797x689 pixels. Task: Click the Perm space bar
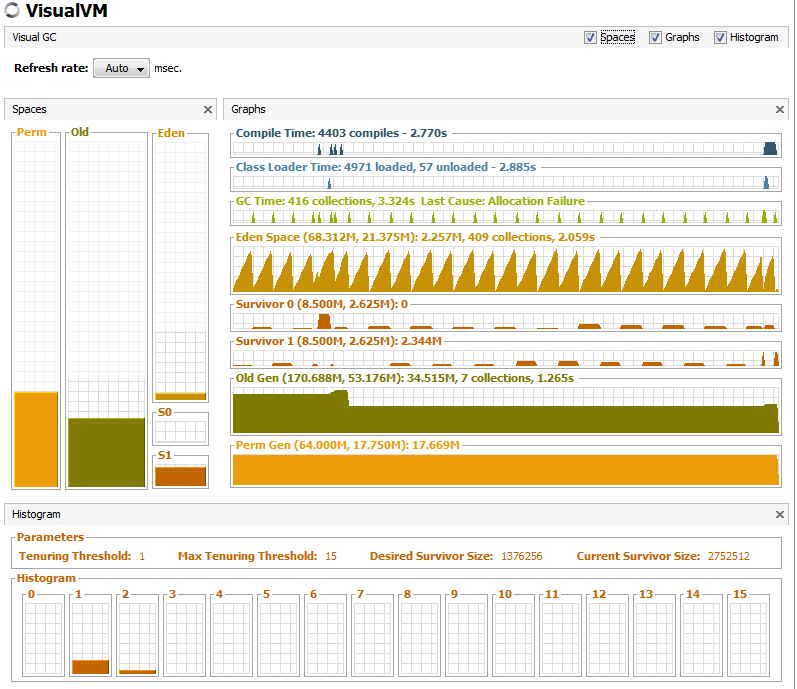click(x=36, y=440)
